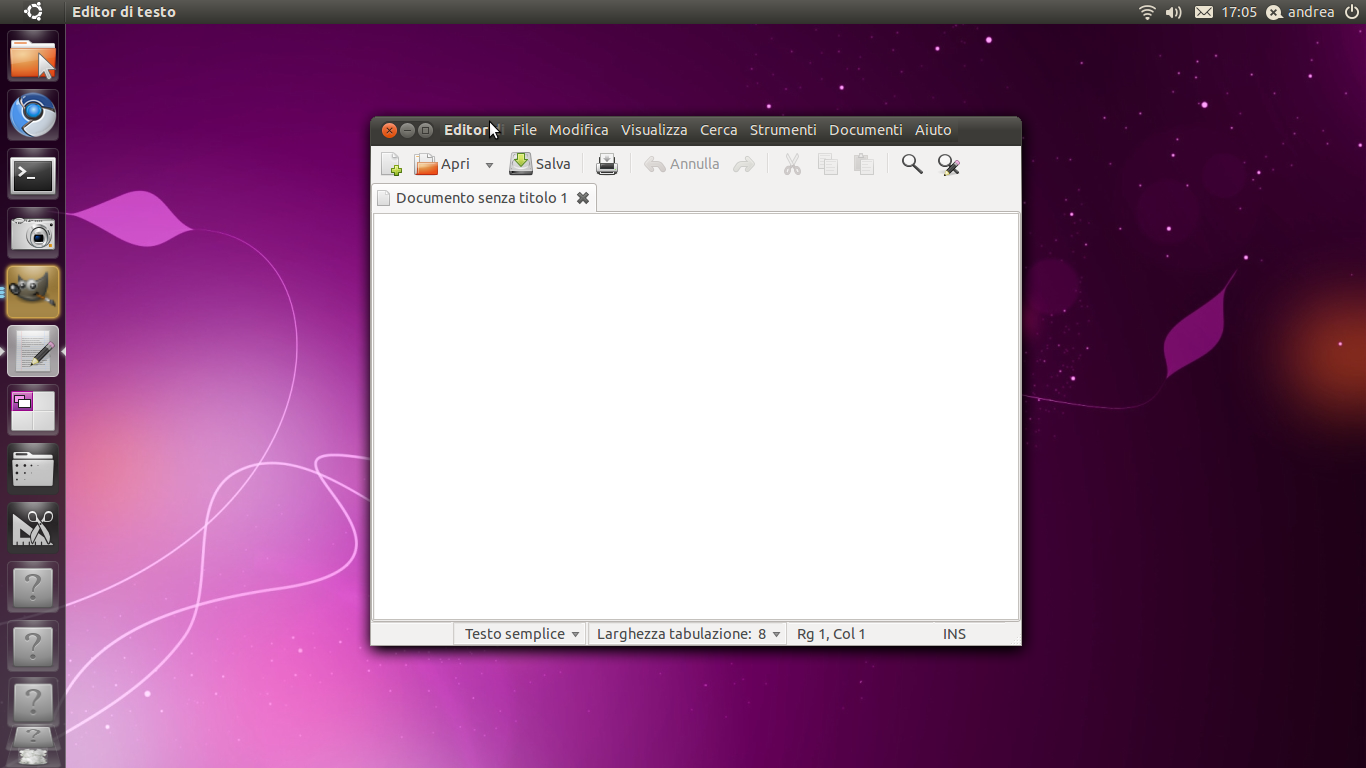Click the Rg 1, Col 1 status text
Image resolution: width=1366 pixels, height=768 pixels.
click(831, 634)
